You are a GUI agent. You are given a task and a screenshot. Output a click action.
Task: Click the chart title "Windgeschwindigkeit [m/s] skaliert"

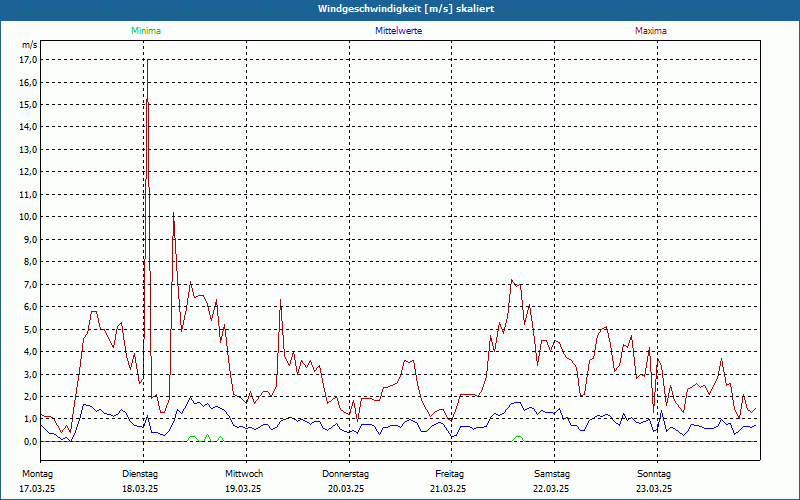tap(406, 9)
